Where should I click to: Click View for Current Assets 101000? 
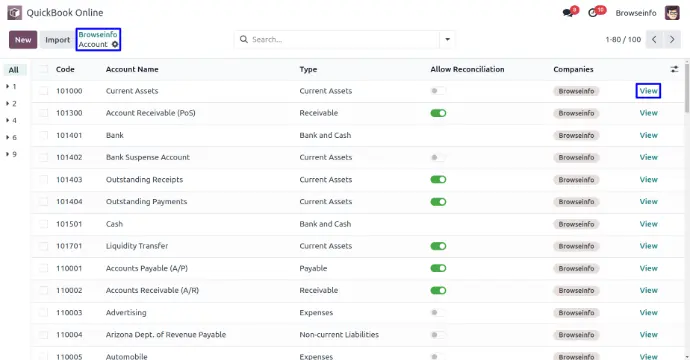[x=648, y=91]
